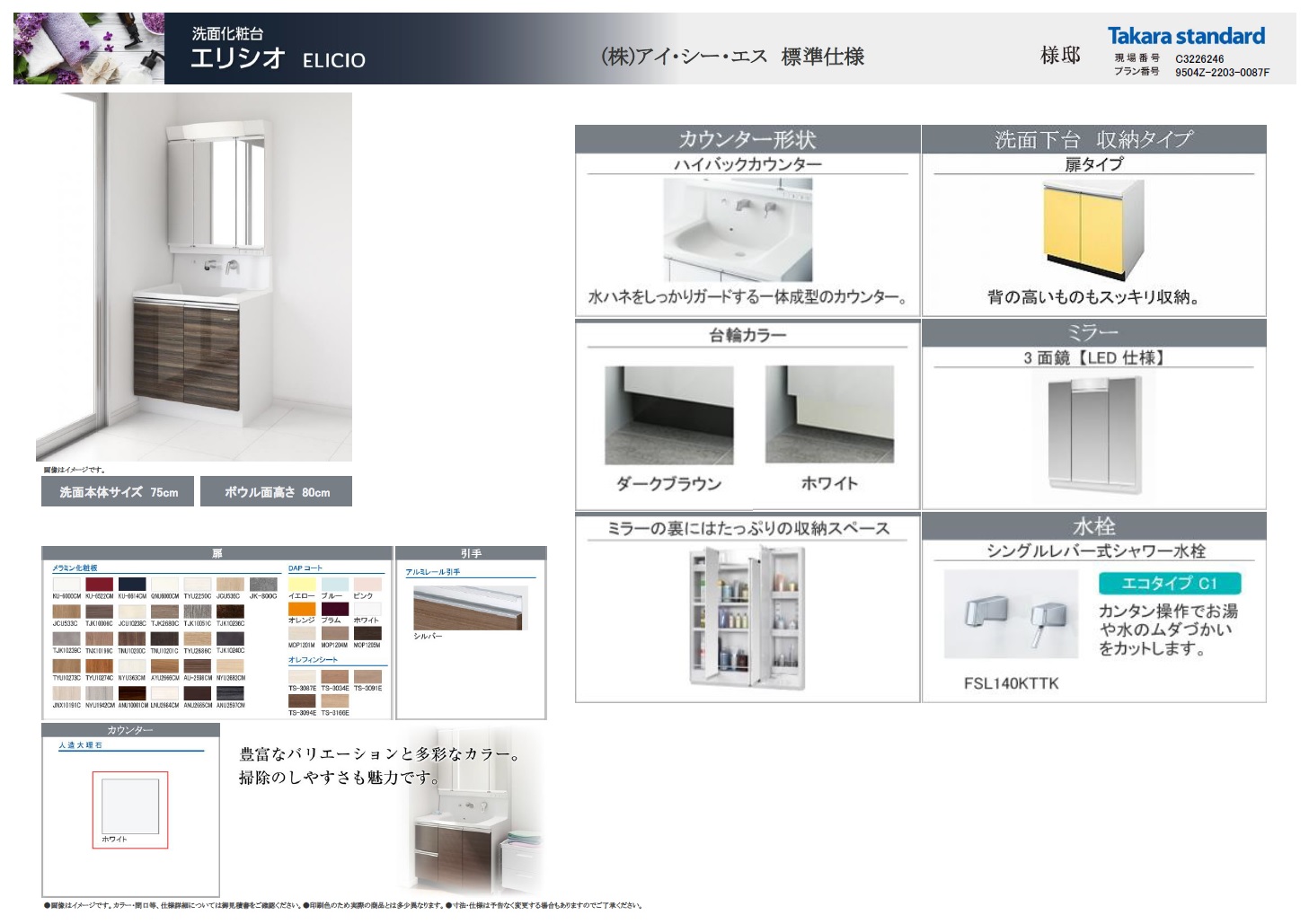Pick the TS-3094E dark olefin swatch
The width and height of the screenshot is (1309, 924).
click(302, 700)
